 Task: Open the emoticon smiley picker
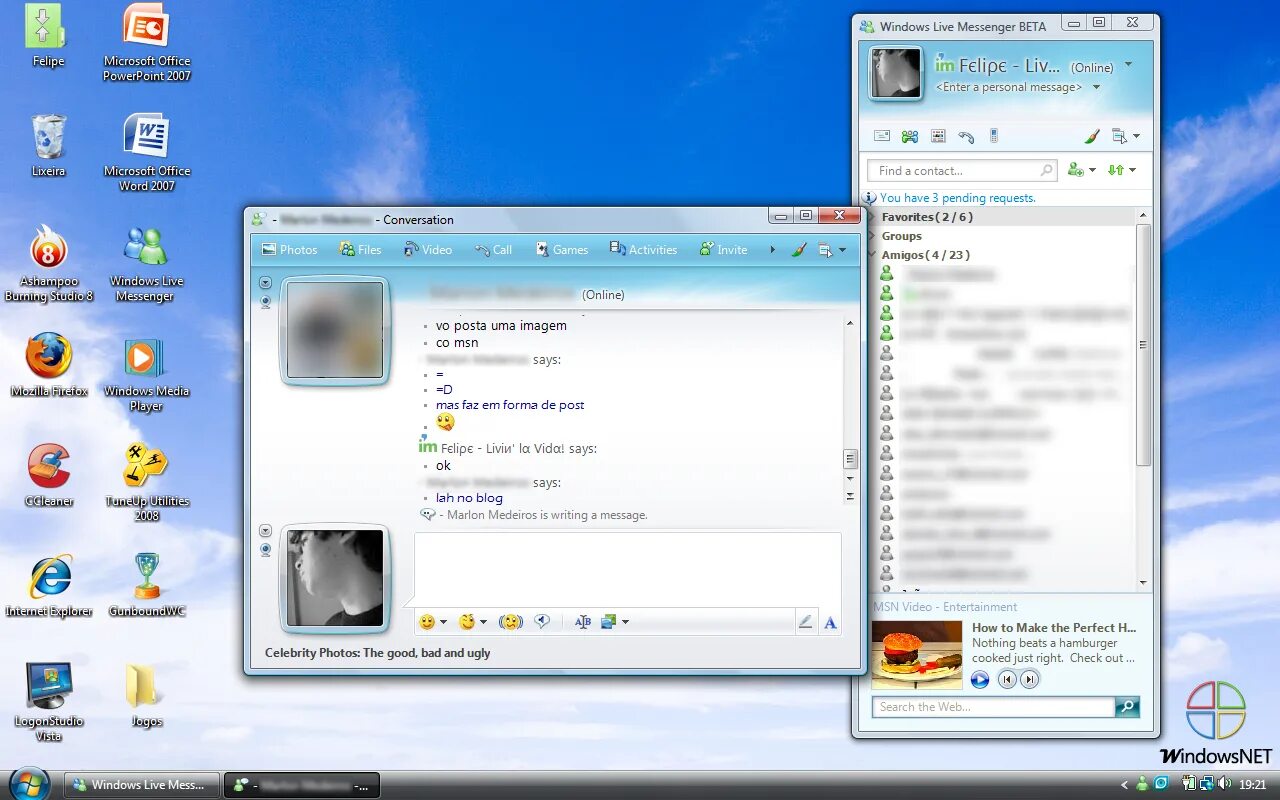click(x=432, y=622)
